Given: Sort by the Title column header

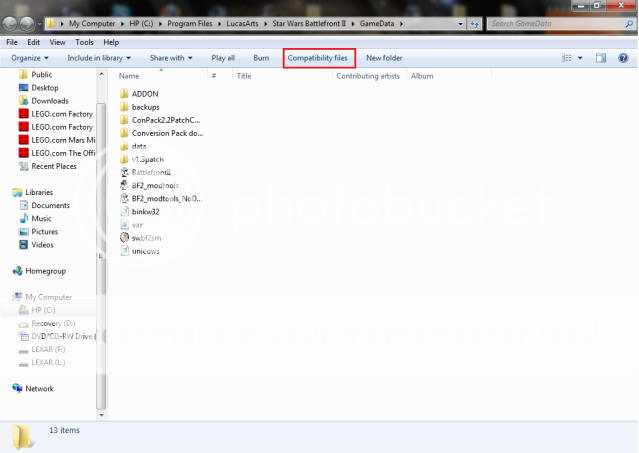Looking at the screenshot, I should pos(244,76).
